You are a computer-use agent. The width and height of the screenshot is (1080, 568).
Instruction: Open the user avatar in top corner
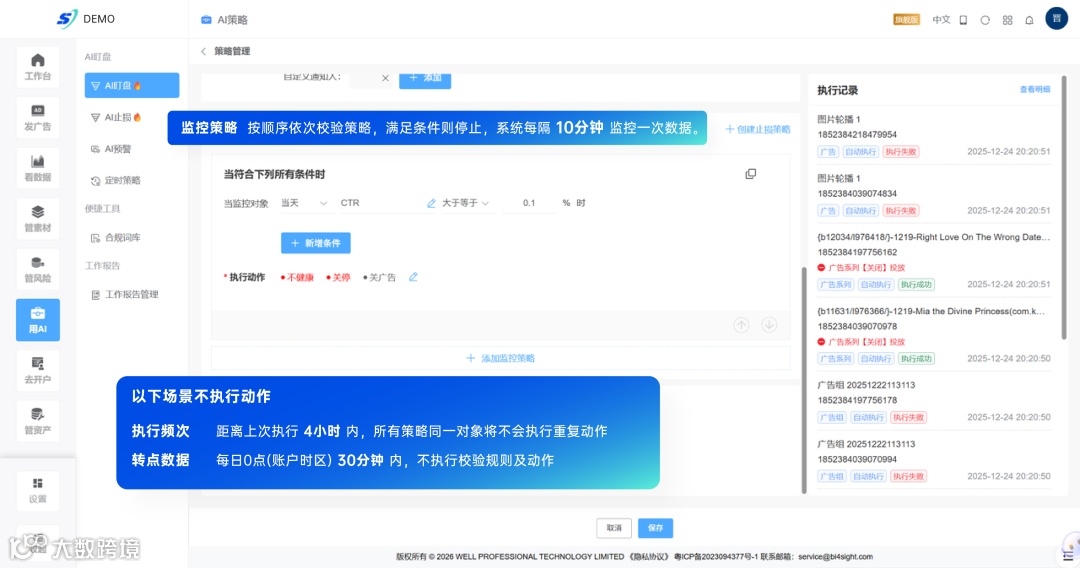(x=1057, y=19)
